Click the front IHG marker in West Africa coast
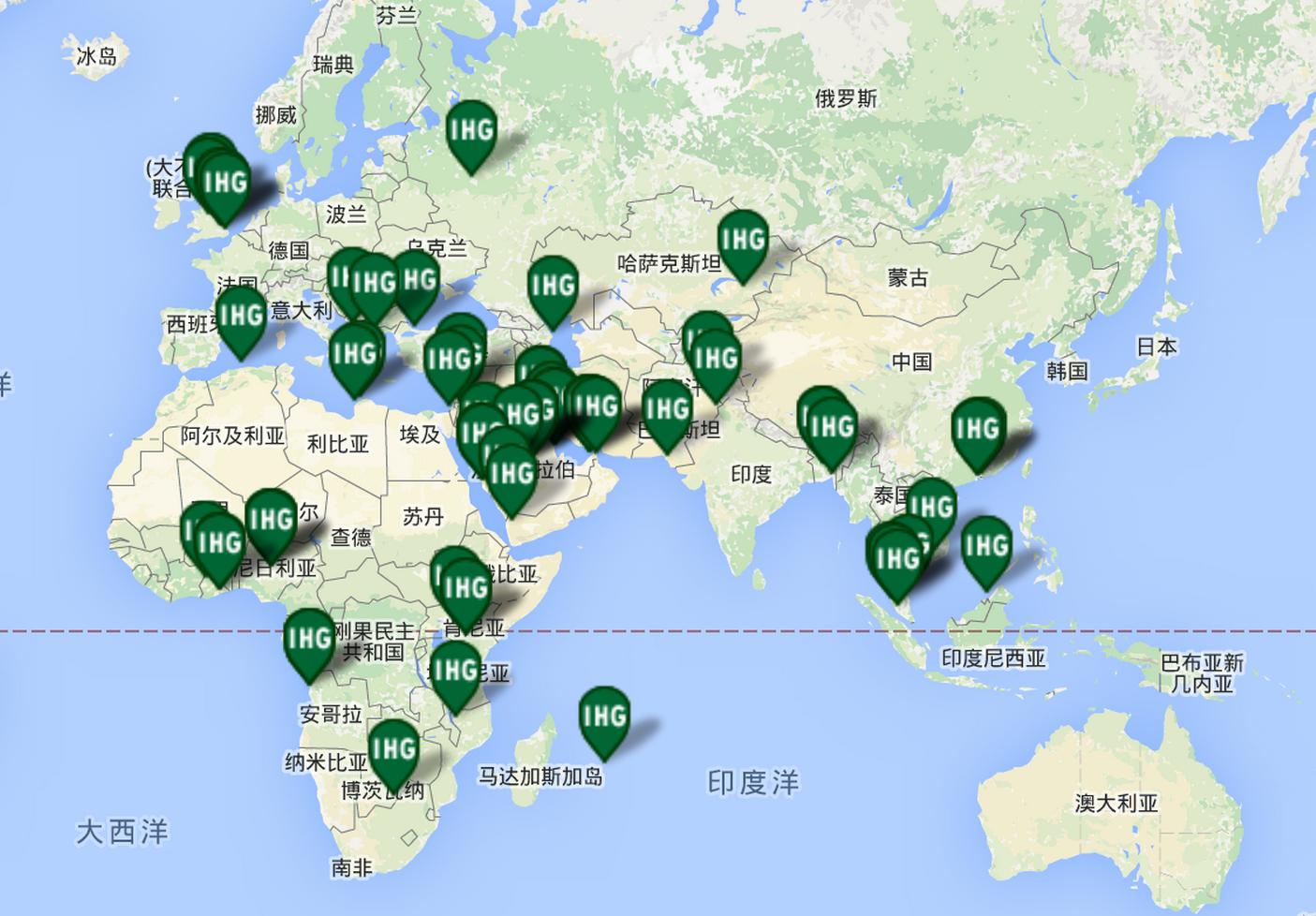The height and width of the screenshot is (916, 1316). [x=220, y=550]
